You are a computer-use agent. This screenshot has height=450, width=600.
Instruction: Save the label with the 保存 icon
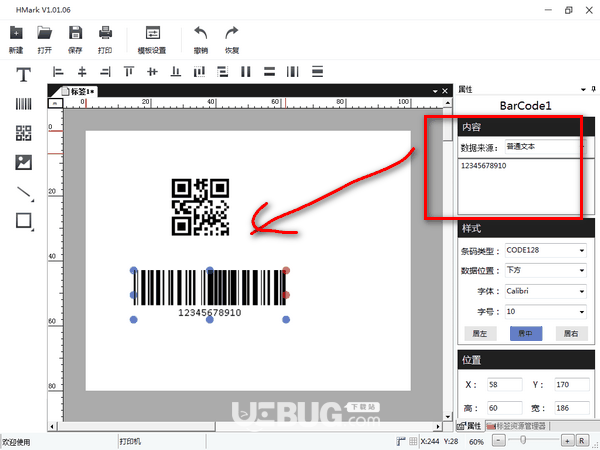(75, 33)
